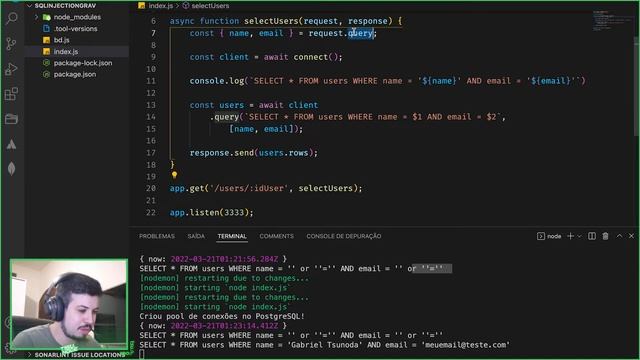Image resolution: width=640 pixels, height=360 pixels.
Task: Create a new terminal with plus icon
Action: (x=571, y=236)
